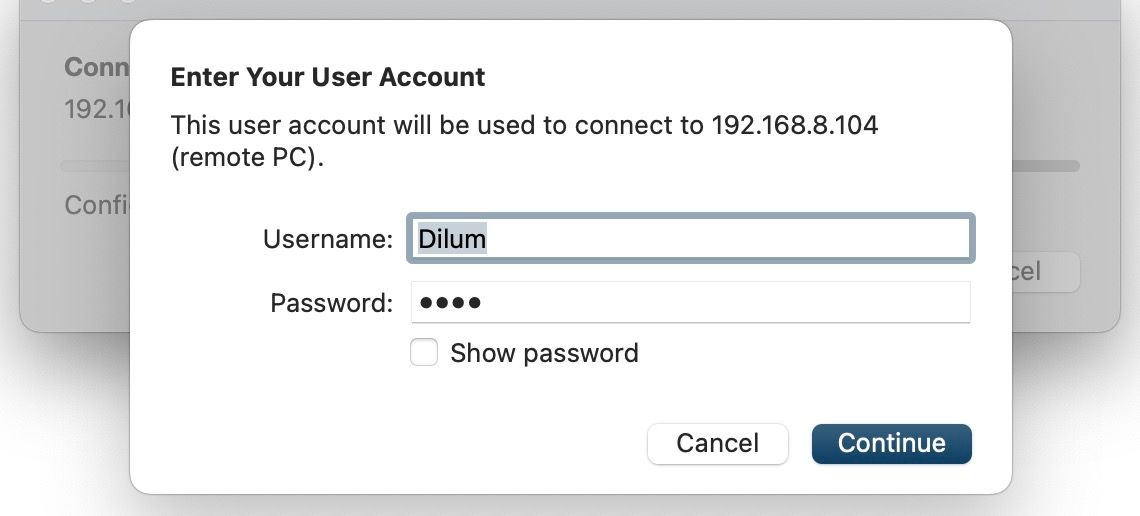This screenshot has height=516, width=1140.
Task: Click the background "Confi" status text
Action: pos(96,205)
